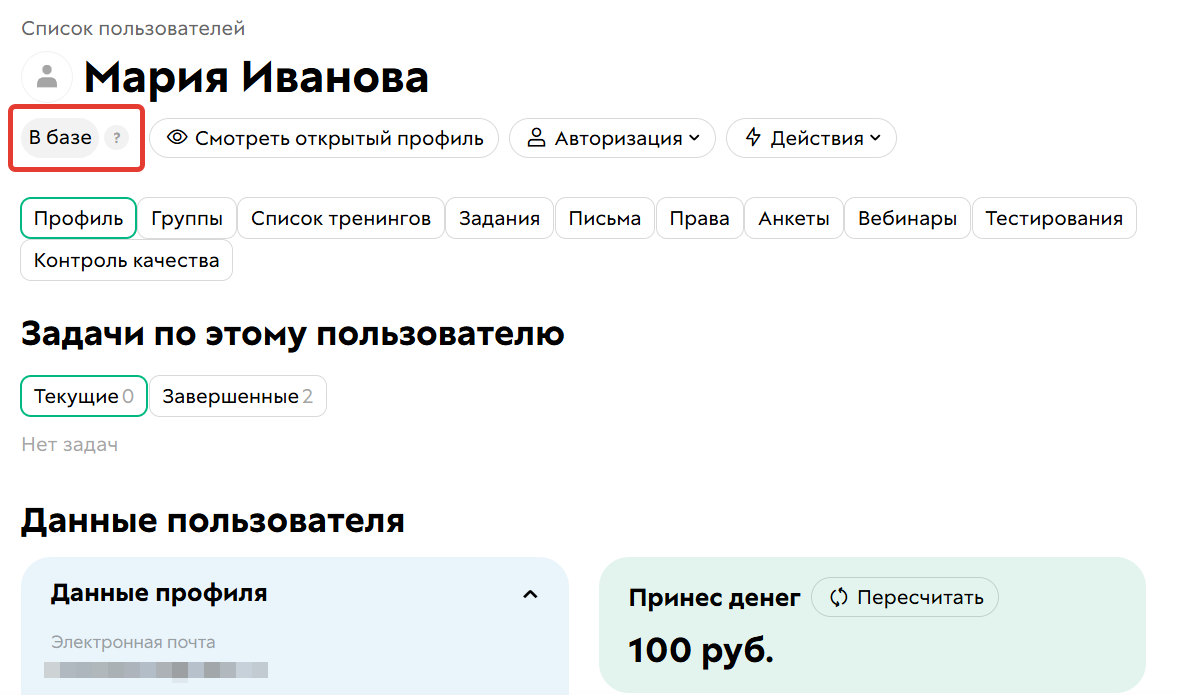Select the Вебинары tab

[906, 218]
